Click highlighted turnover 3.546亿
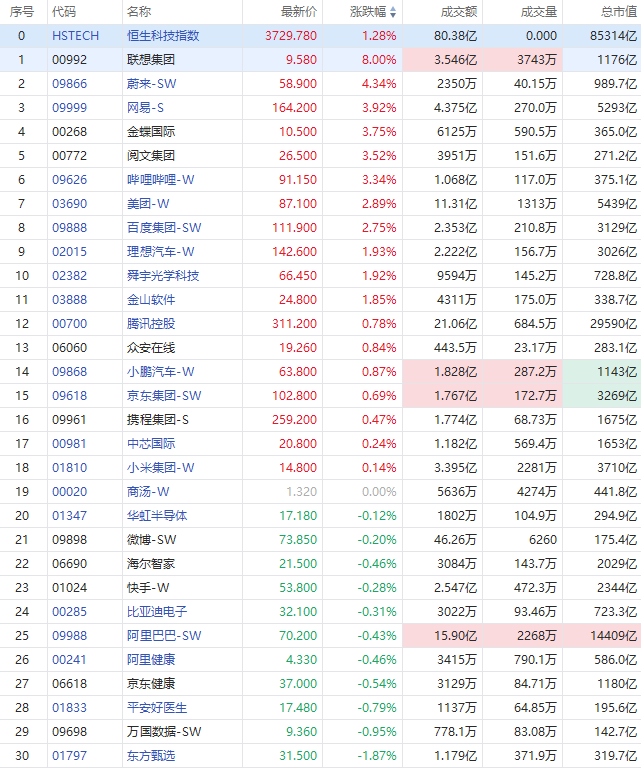This screenshot has height=768, width=641. [x=455, y=60]
